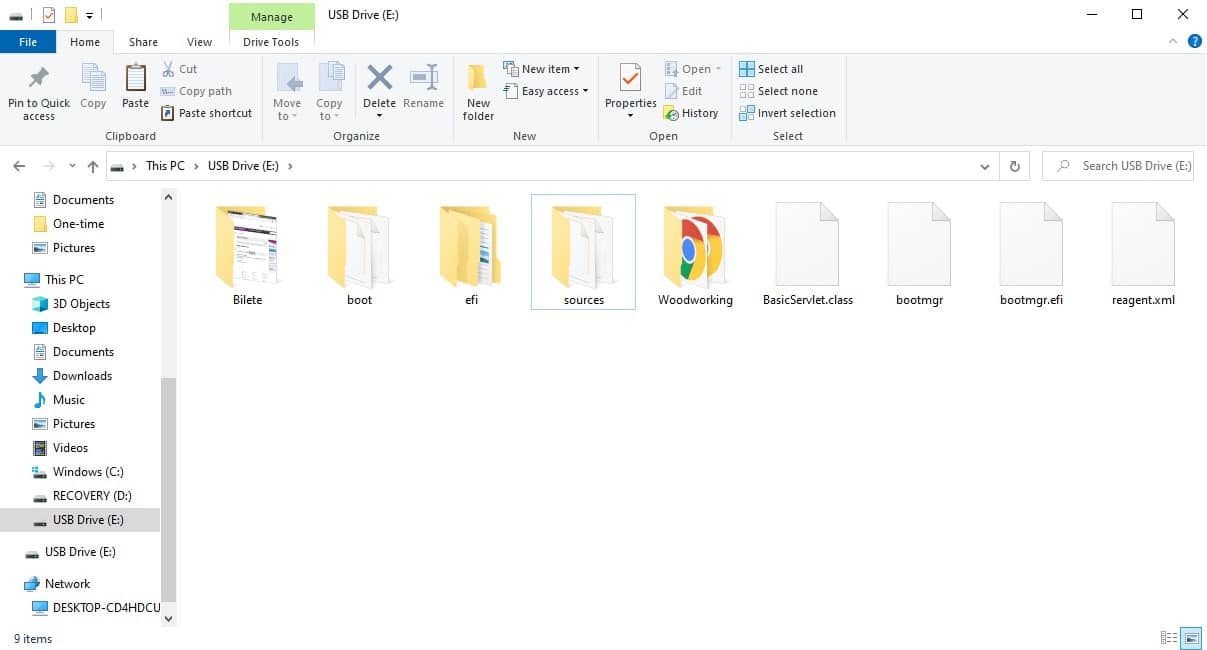Expand the address bar history dropdown
The height and width of the screenshot is (650, 1207).
pos(985,166)
